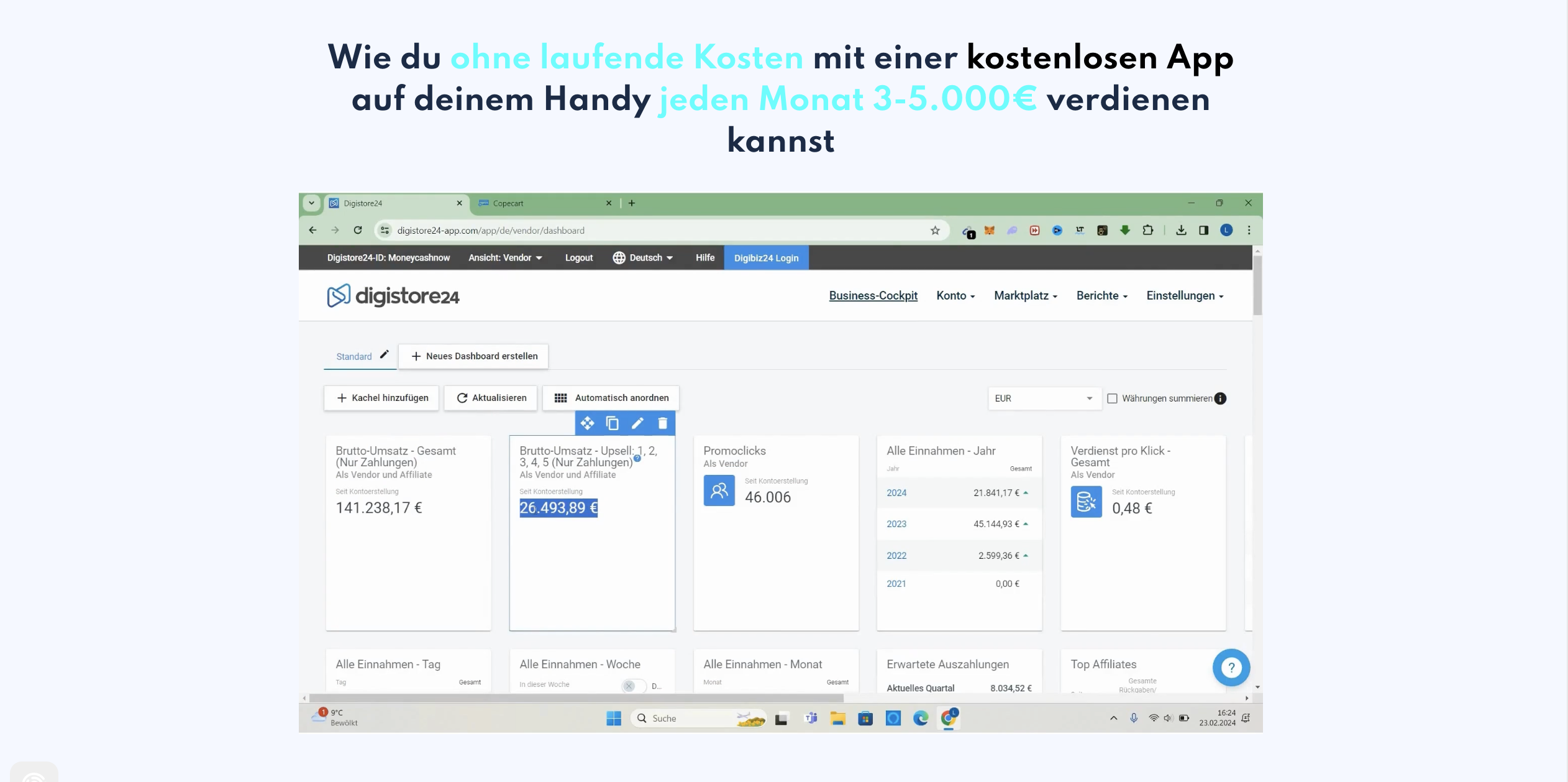Click the small help badge on the Upsell tile title
1568x782 pixels.
637,458
